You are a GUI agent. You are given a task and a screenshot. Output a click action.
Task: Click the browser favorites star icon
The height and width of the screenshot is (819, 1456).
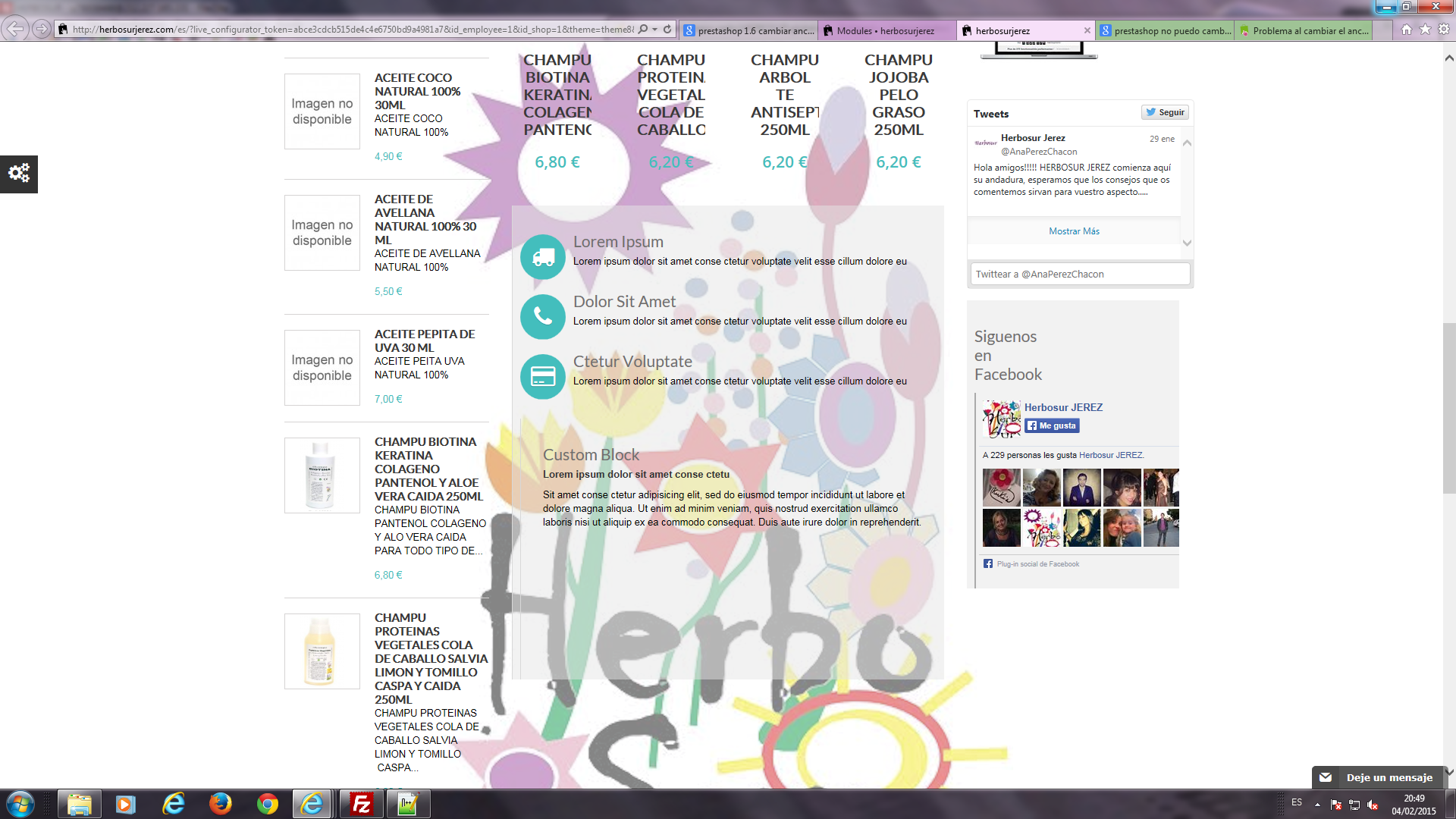pos(1425,30)
